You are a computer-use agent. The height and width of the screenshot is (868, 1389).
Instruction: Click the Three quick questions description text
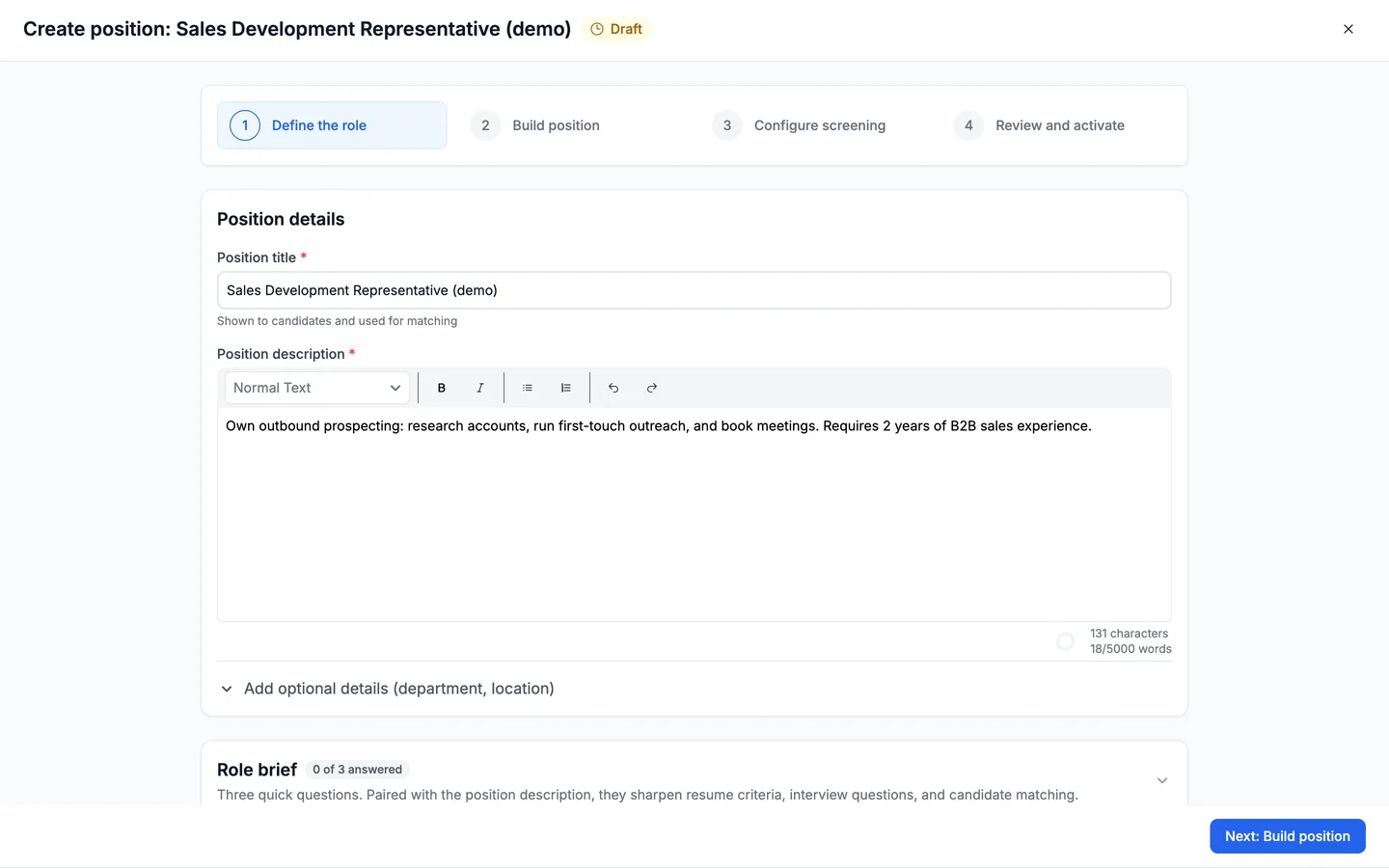point(647,795)
